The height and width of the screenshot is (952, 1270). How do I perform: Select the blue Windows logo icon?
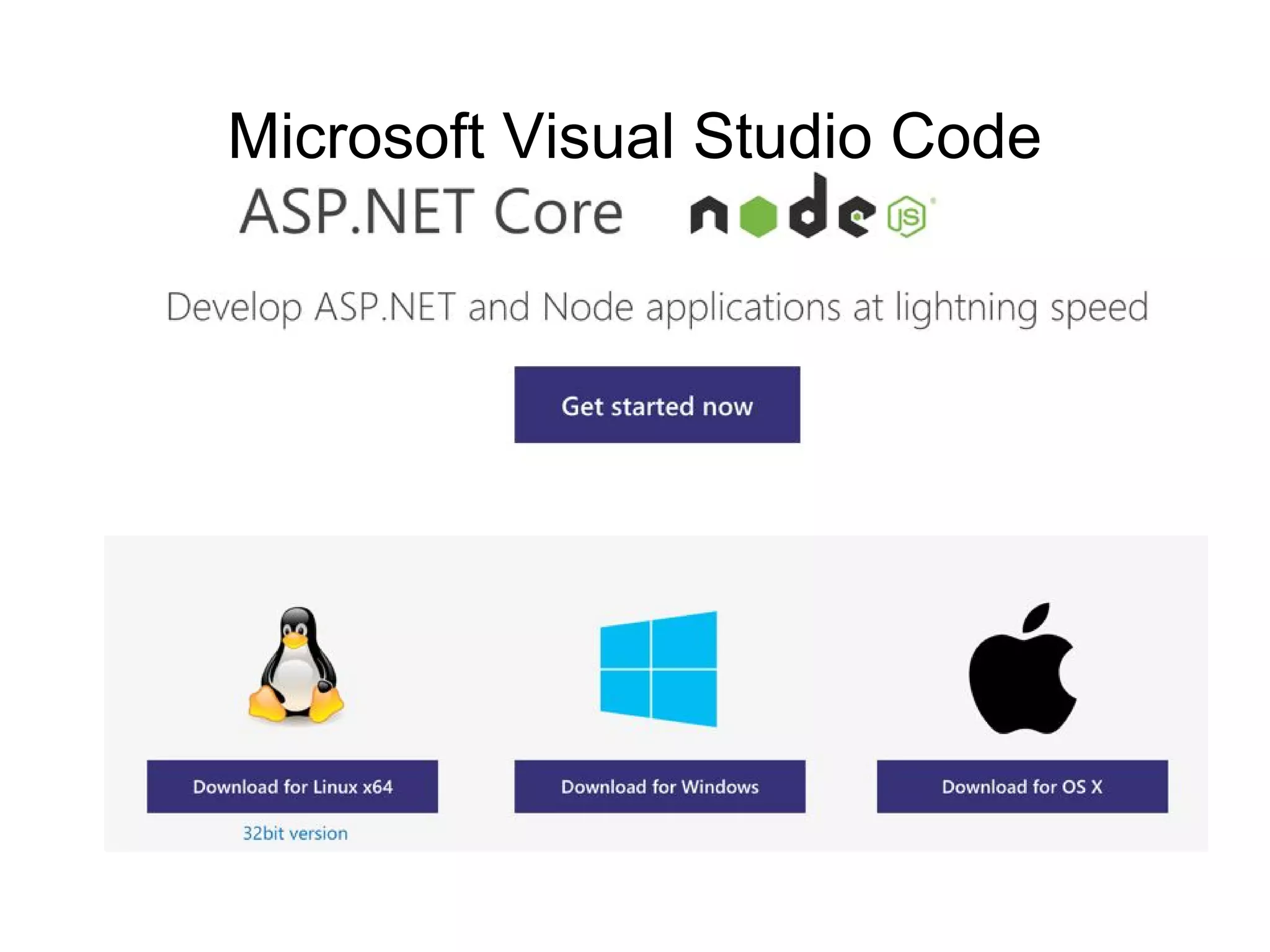click(659, 669)
